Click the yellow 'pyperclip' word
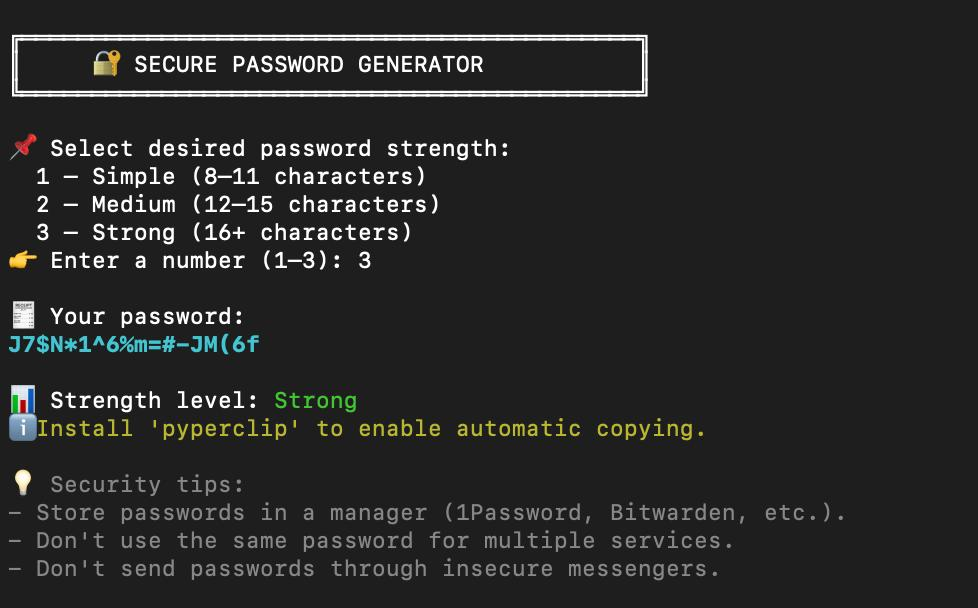This screenshot has width=978, height=608. point(225,429)
